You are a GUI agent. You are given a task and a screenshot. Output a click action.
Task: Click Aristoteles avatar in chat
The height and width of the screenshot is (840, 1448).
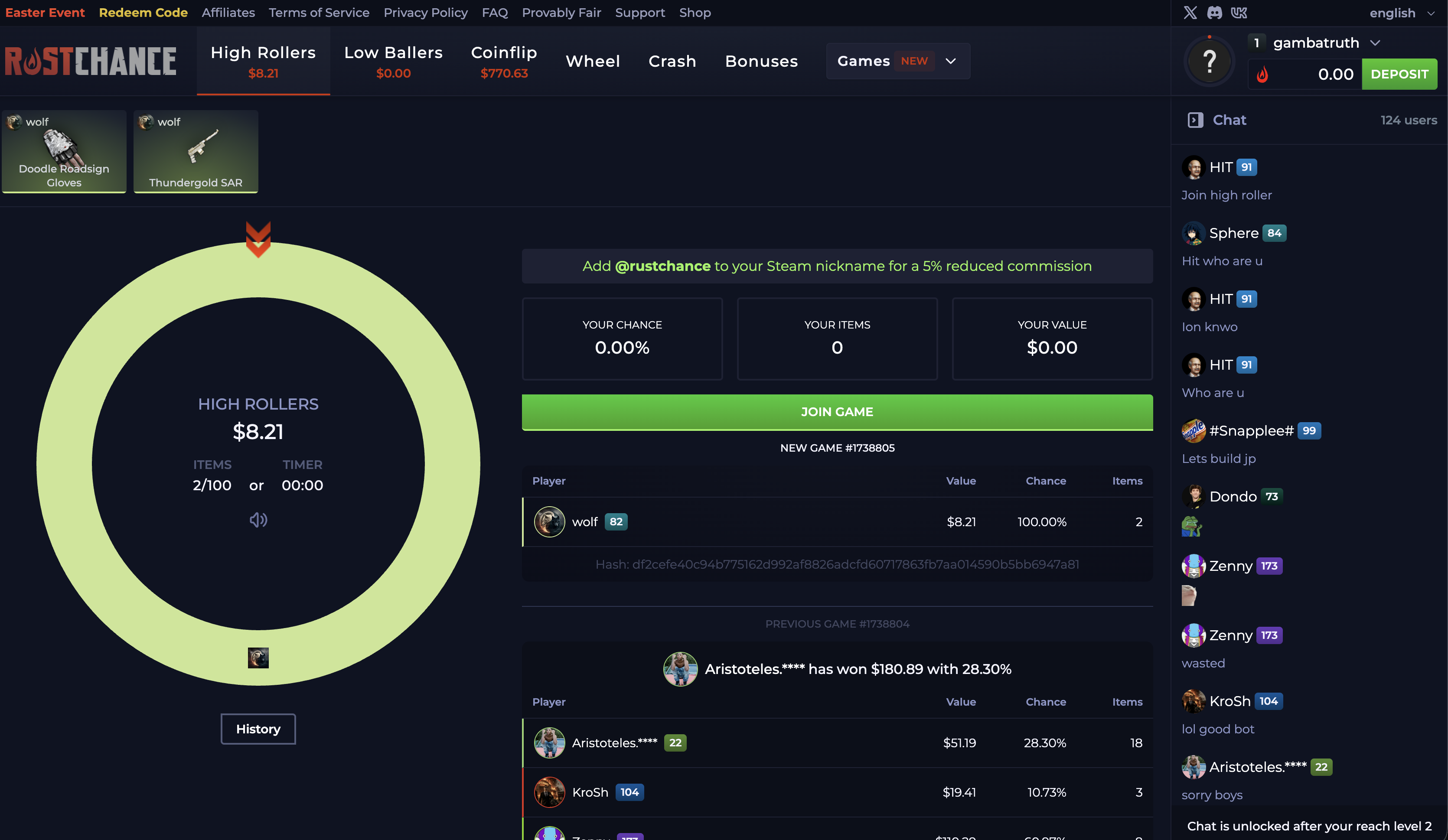point(1194,767)
